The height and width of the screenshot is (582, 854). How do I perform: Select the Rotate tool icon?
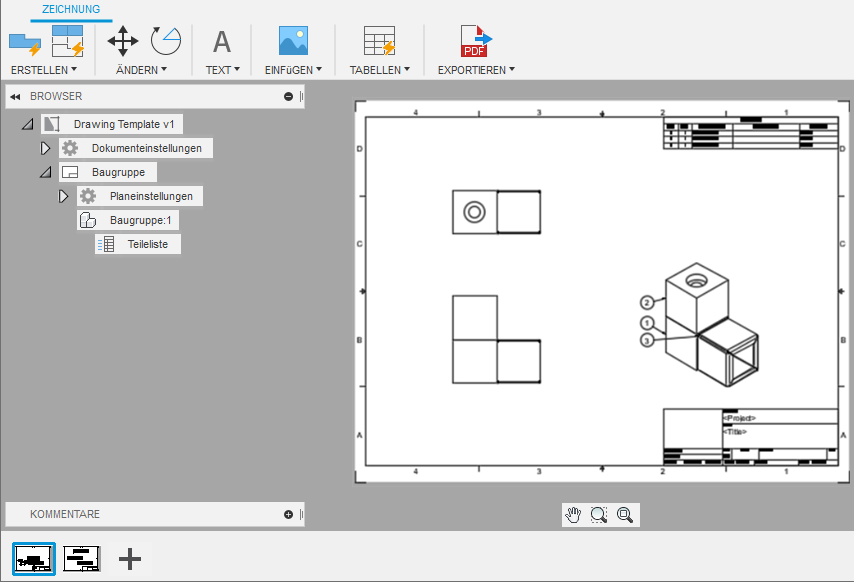pos(166,41)
